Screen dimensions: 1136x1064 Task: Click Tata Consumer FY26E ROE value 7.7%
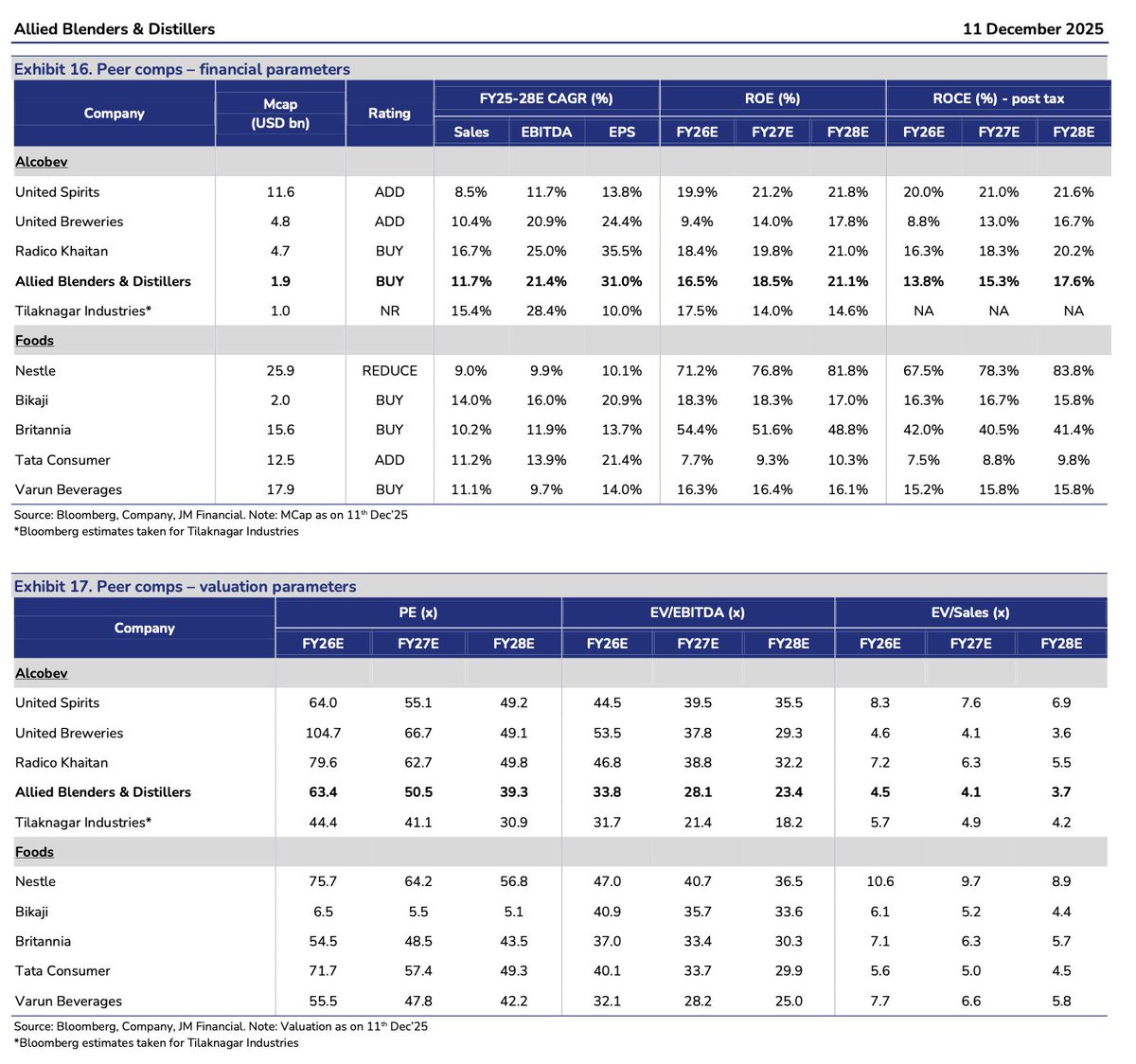point(697,460)
